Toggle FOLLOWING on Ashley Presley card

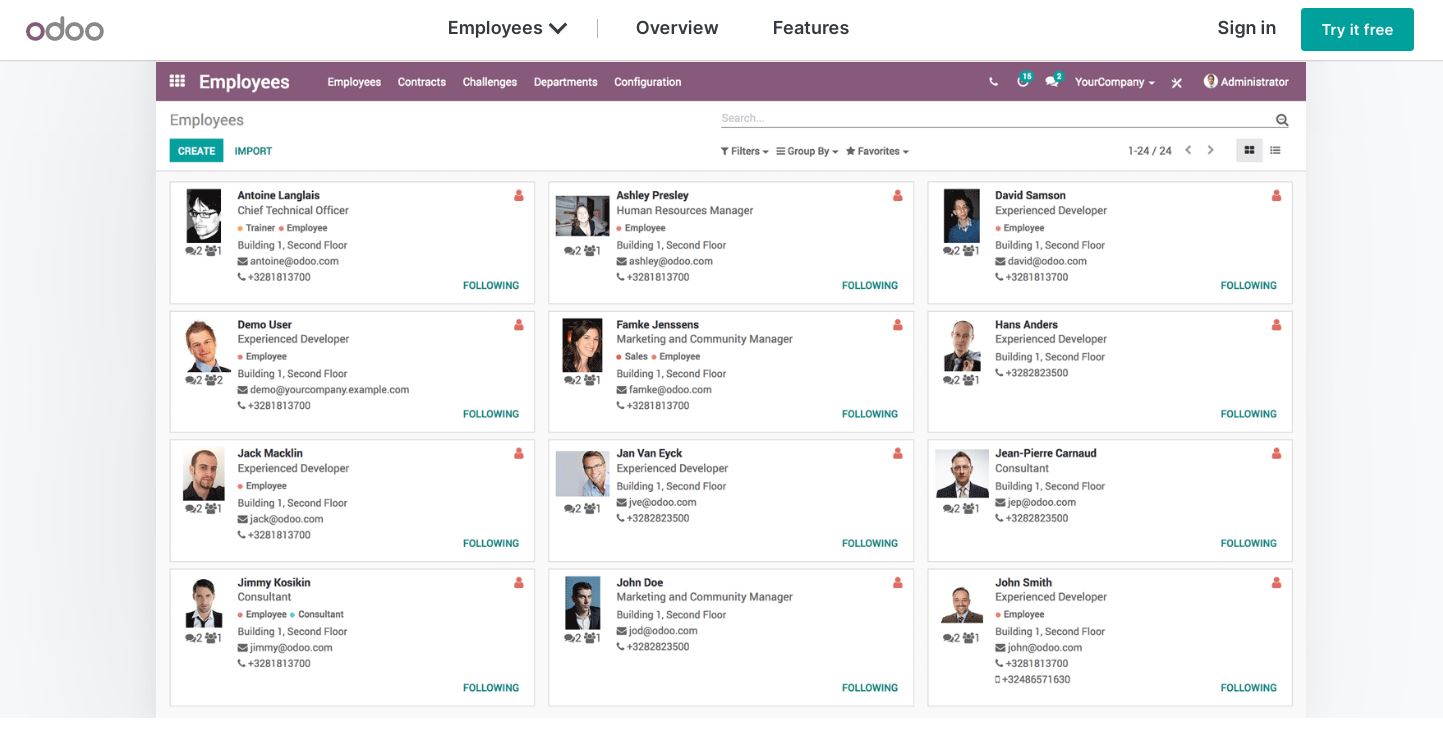click(870, 286)
